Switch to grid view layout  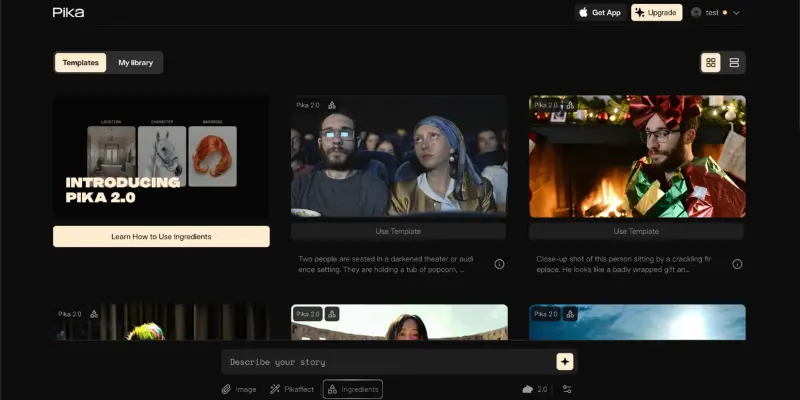(711, 63)
